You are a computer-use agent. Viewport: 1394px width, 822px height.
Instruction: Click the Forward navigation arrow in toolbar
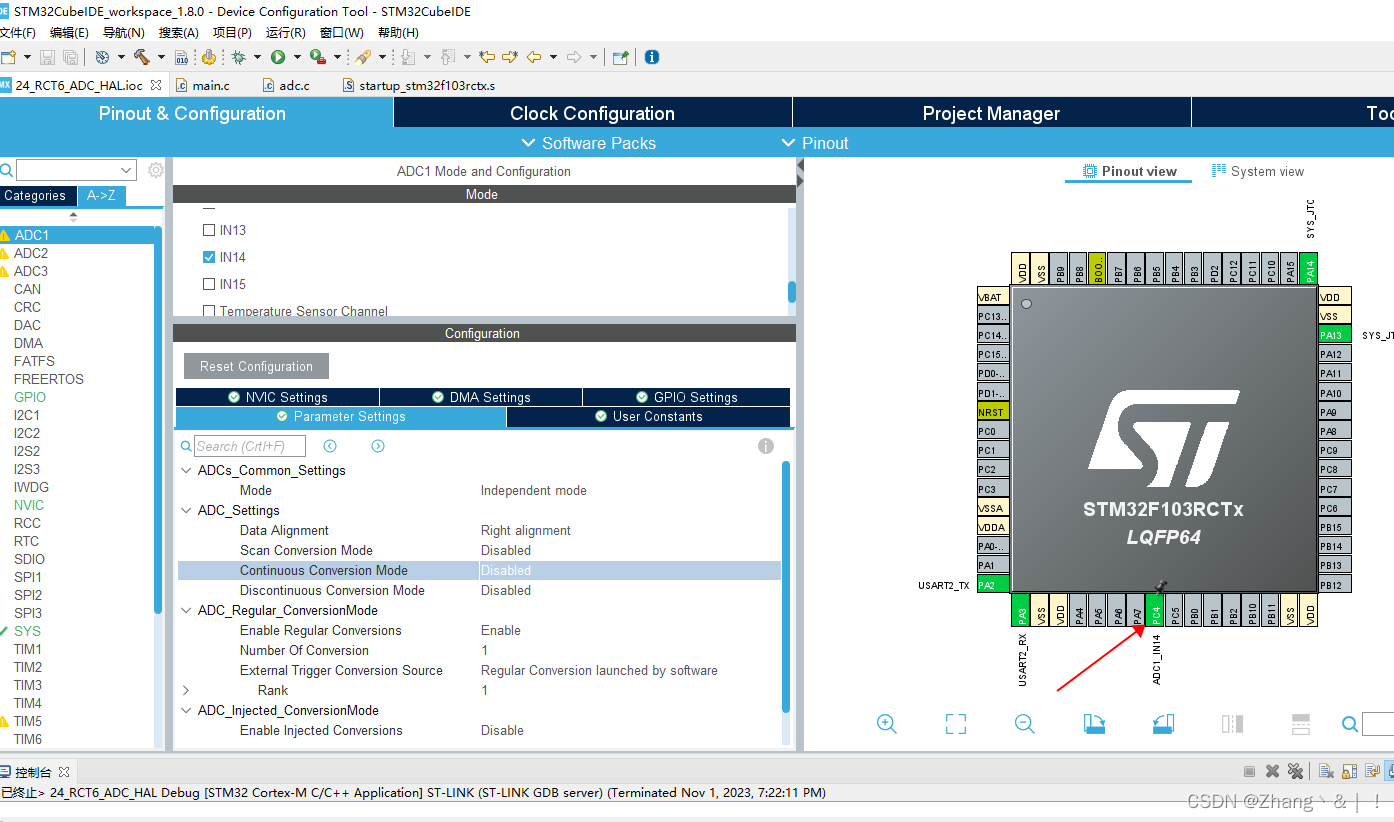pos(574,57)
